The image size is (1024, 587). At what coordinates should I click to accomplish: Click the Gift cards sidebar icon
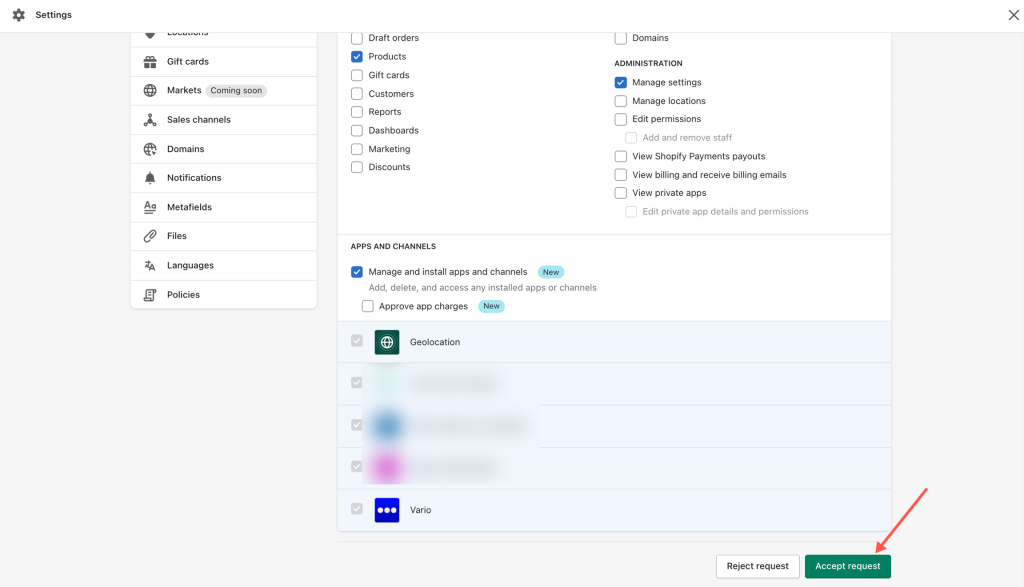pyautogui.click(x=150, y=61)
